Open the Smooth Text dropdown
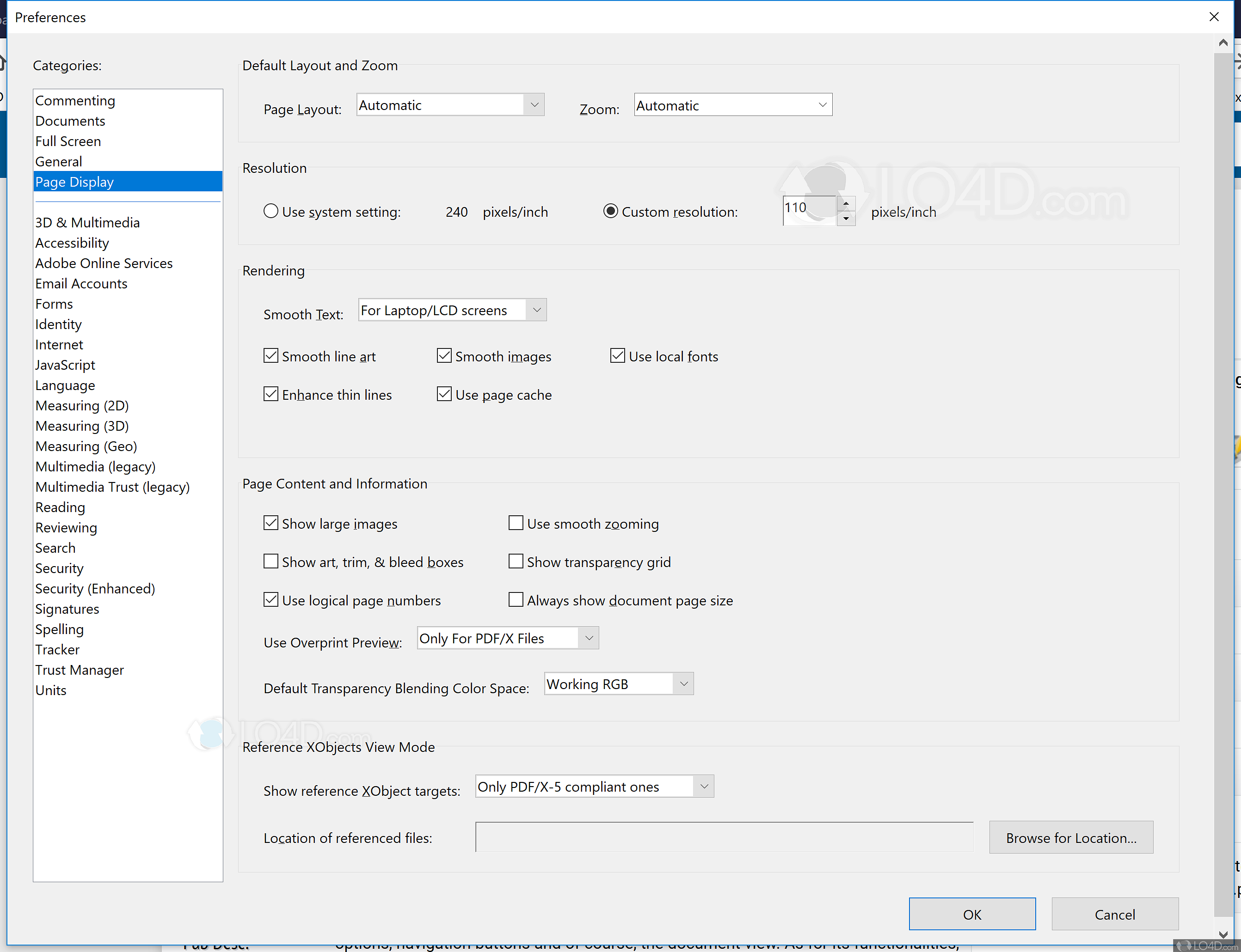The width and height of the screenshot is (1241, 952). tap(536, 310)
